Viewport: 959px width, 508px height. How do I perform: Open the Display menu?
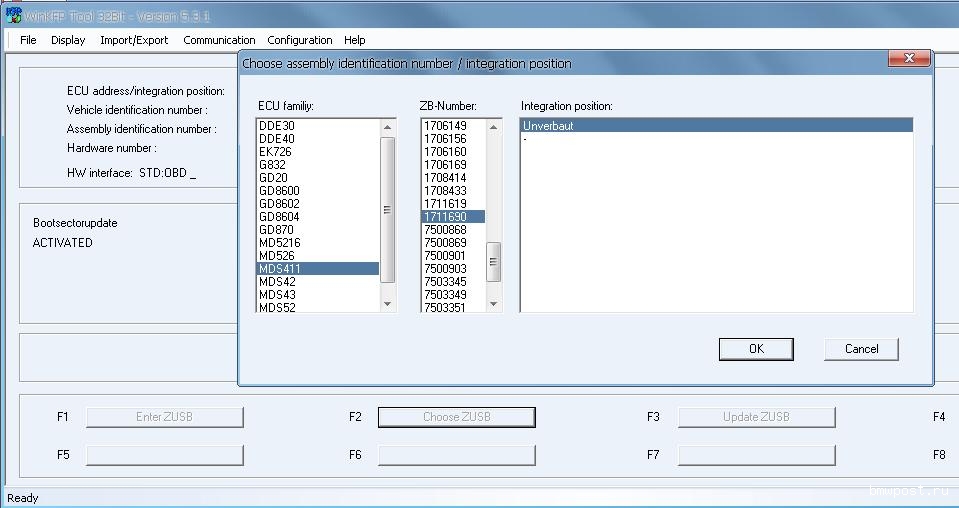(68, 40)
